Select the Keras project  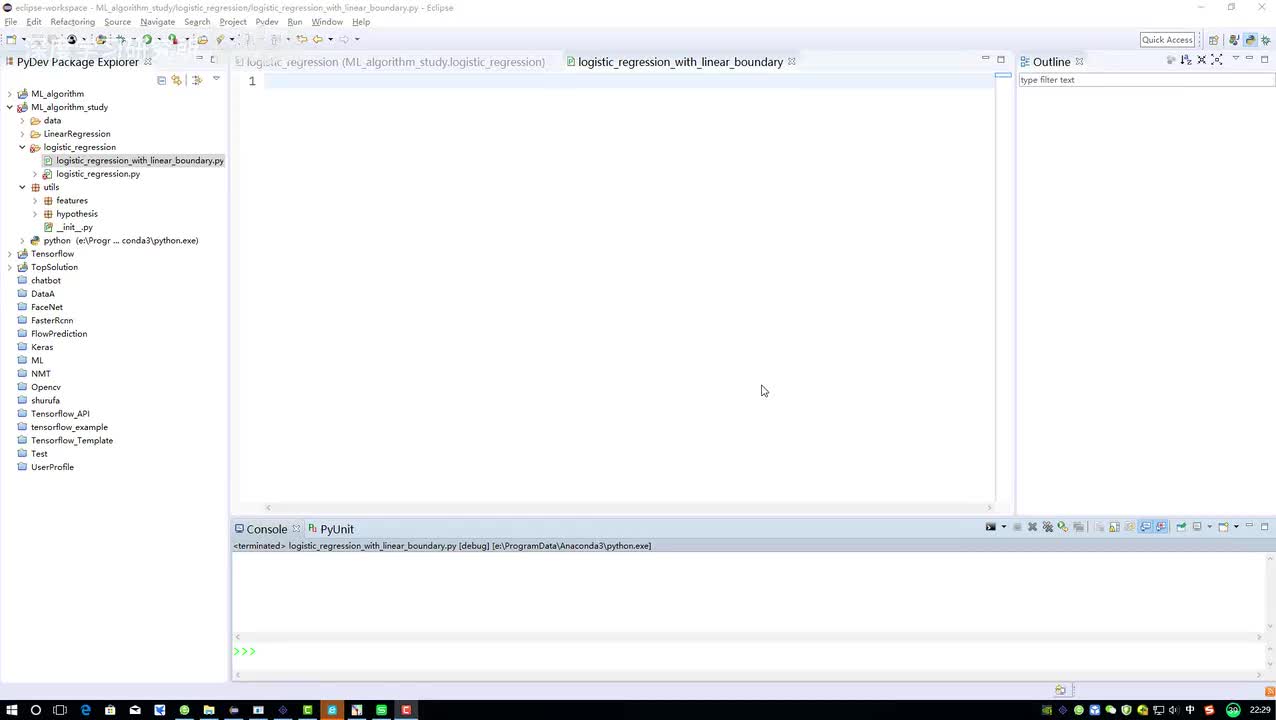coord(41,347)
